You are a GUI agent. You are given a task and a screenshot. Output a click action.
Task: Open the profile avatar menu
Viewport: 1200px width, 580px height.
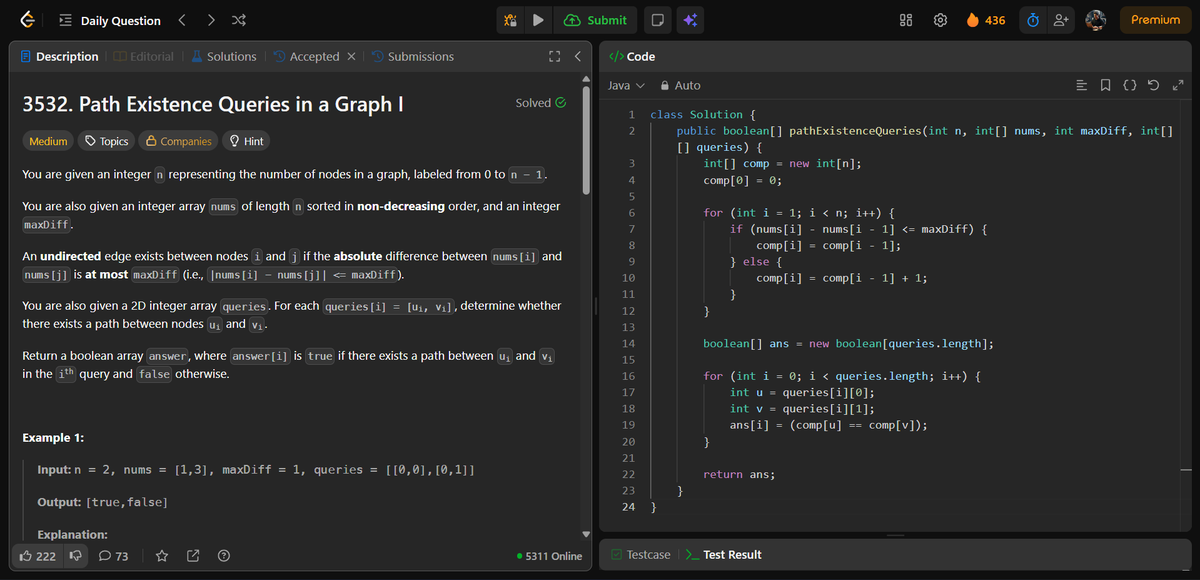click(x=1097, y=20)
